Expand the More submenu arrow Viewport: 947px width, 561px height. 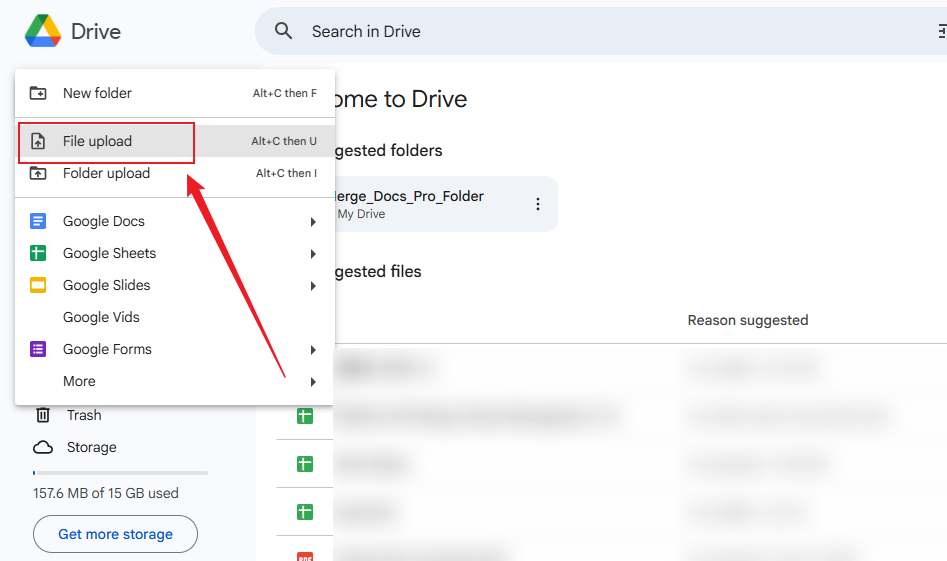[313, 382]
